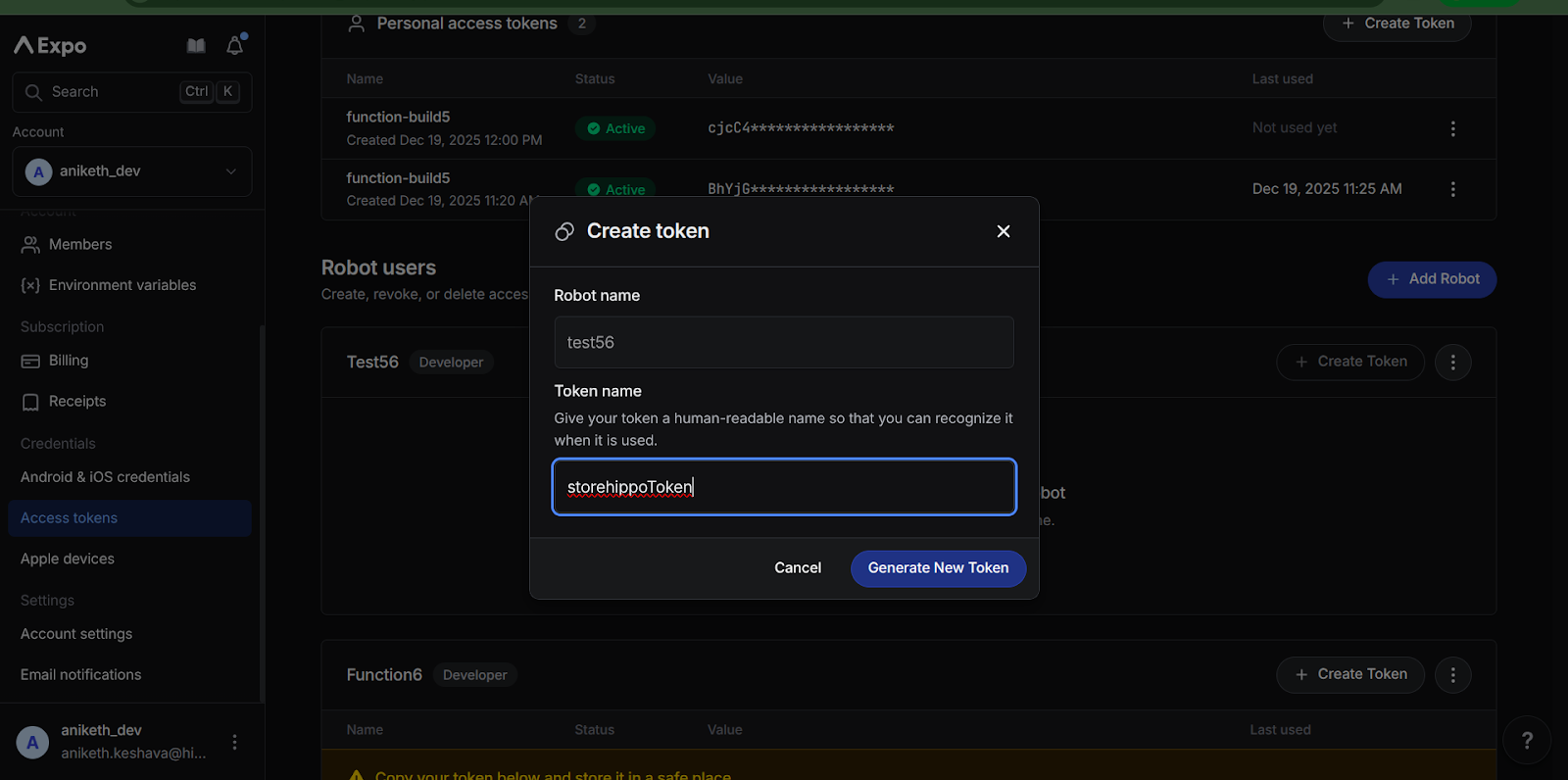Open Android & iOS credentials

point(105,477)
